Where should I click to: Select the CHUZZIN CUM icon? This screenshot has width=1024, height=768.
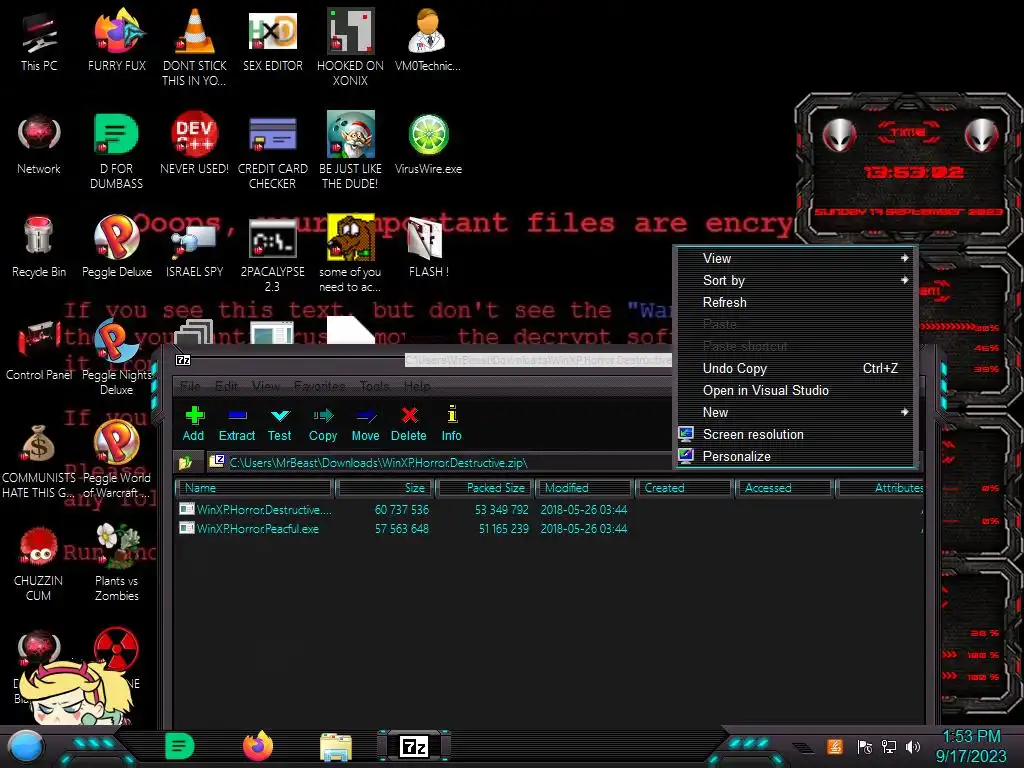pos(39,564)
